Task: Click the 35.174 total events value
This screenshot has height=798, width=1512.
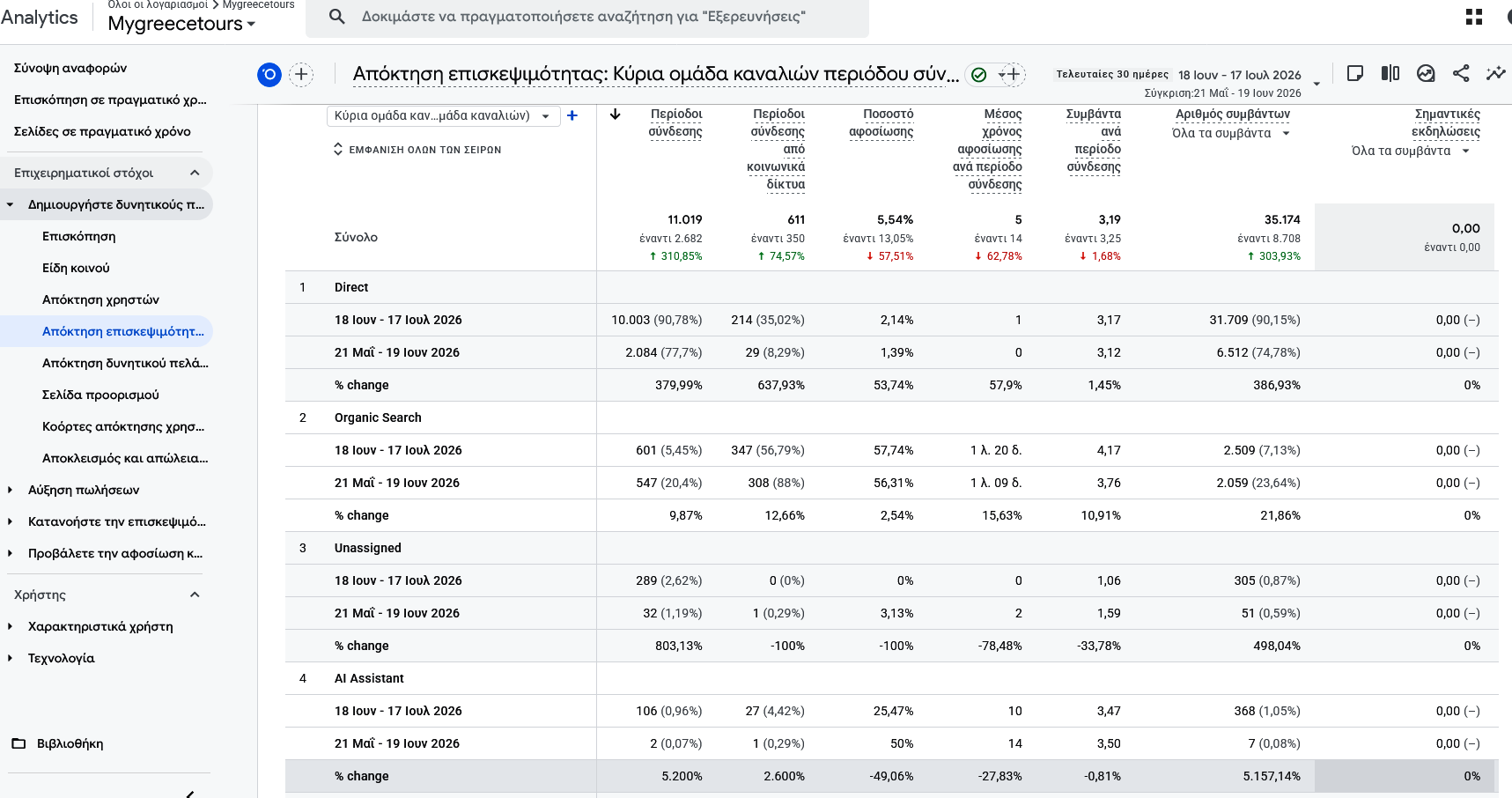Action: coord(1282,219)
